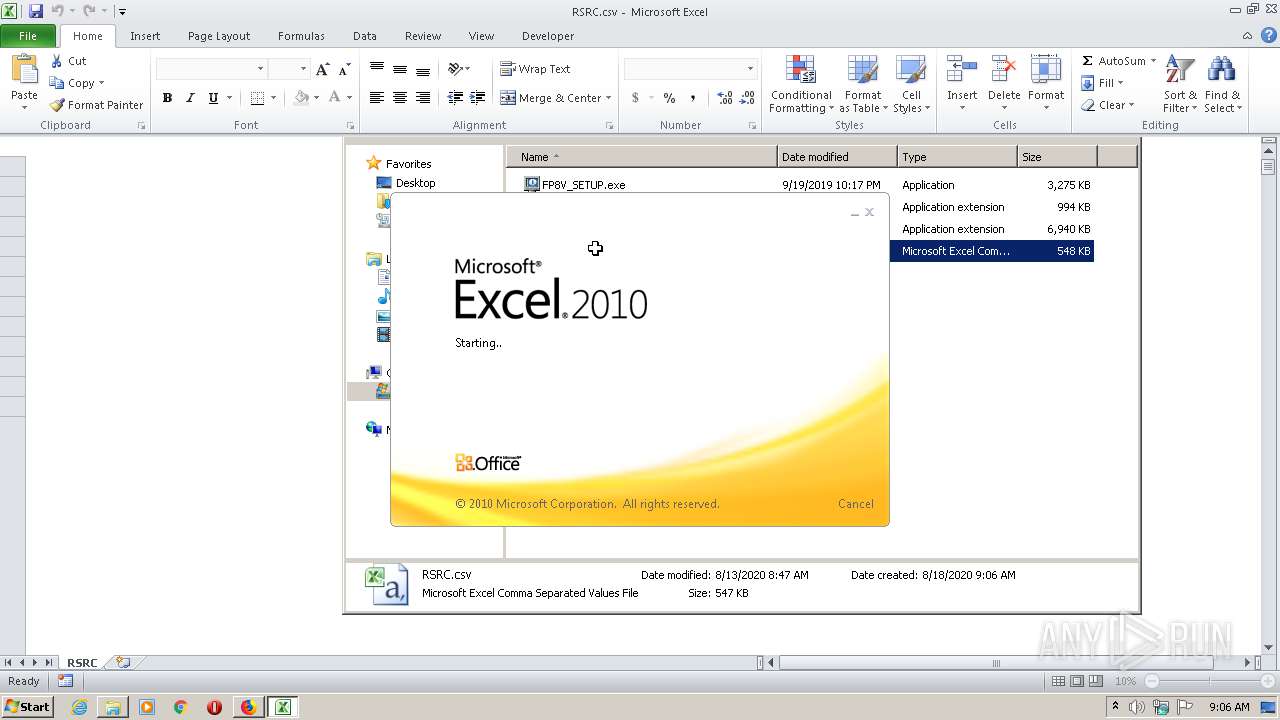Switch to Review tab
The width and height of the screenshot is (1280, 720).
coord(423,36)
